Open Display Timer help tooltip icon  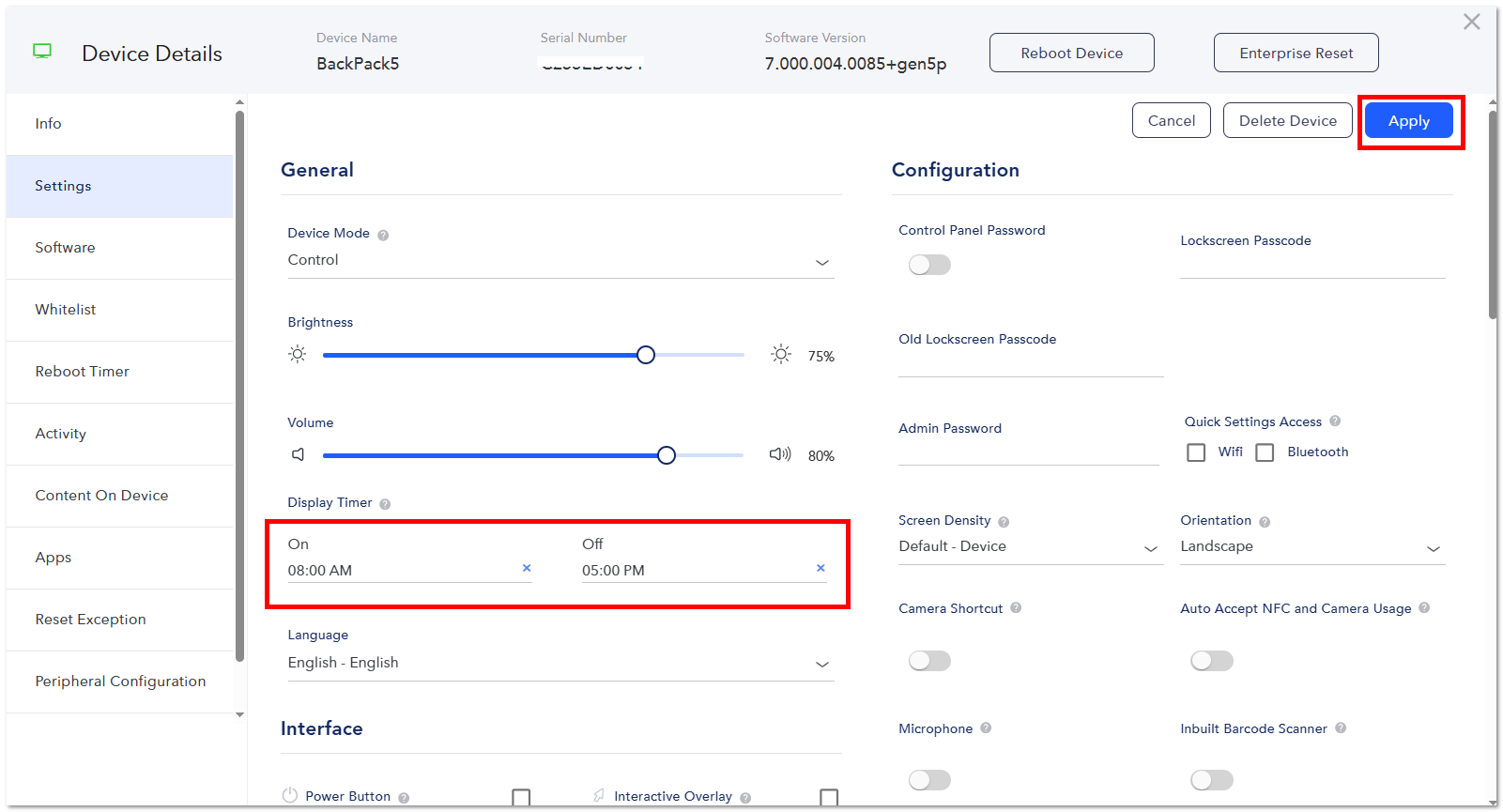click(385, 504)
